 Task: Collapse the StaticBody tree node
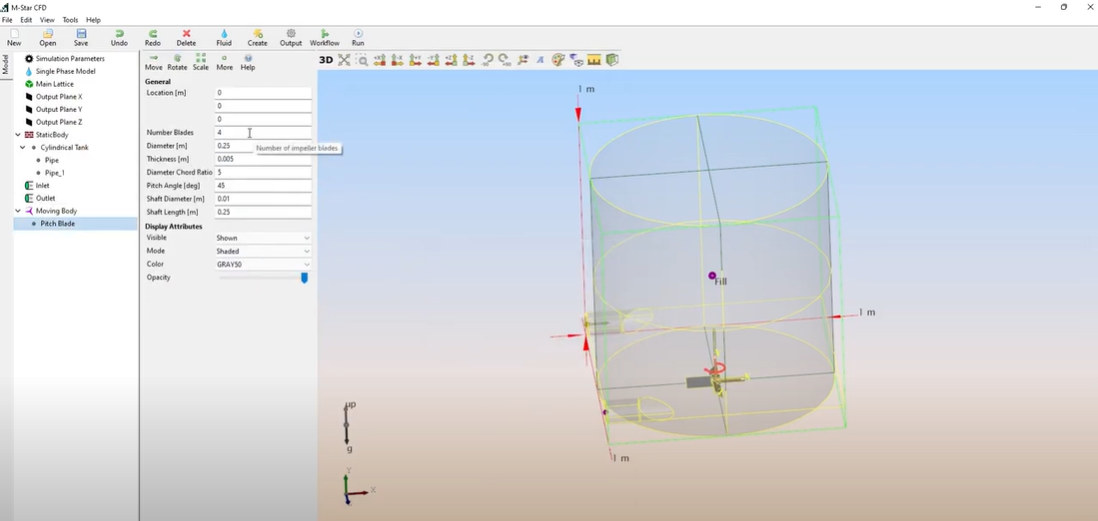18,135
